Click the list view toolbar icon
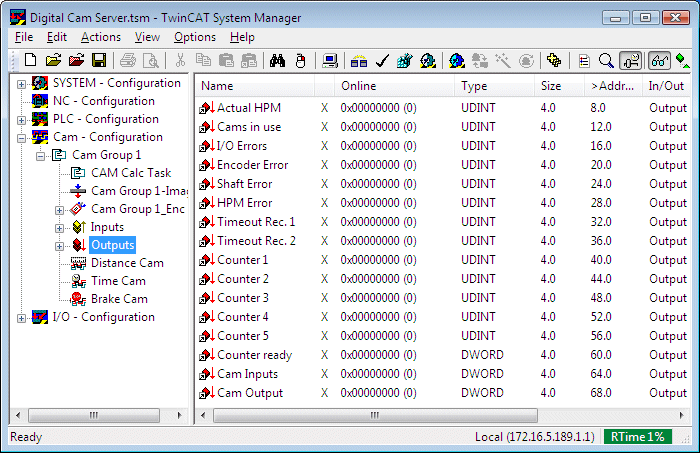The width and height of the screenshot is (700, 453). (584, 60)
